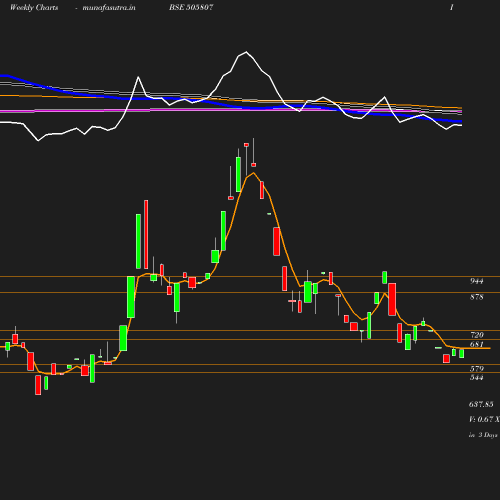Click the 'Weekly Charts' title text
This screenshot has width=500, height=500.
click(34, 7)
